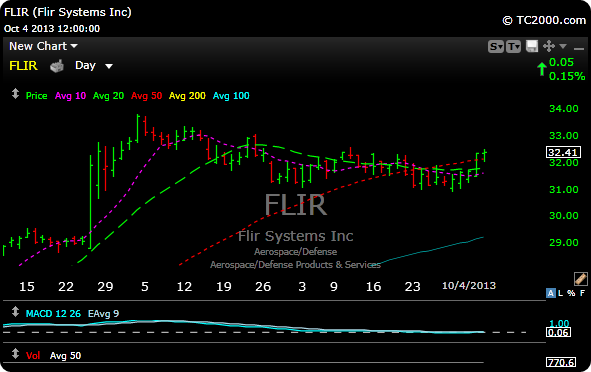Click the date axis label 15

click(x=27, y=287)
